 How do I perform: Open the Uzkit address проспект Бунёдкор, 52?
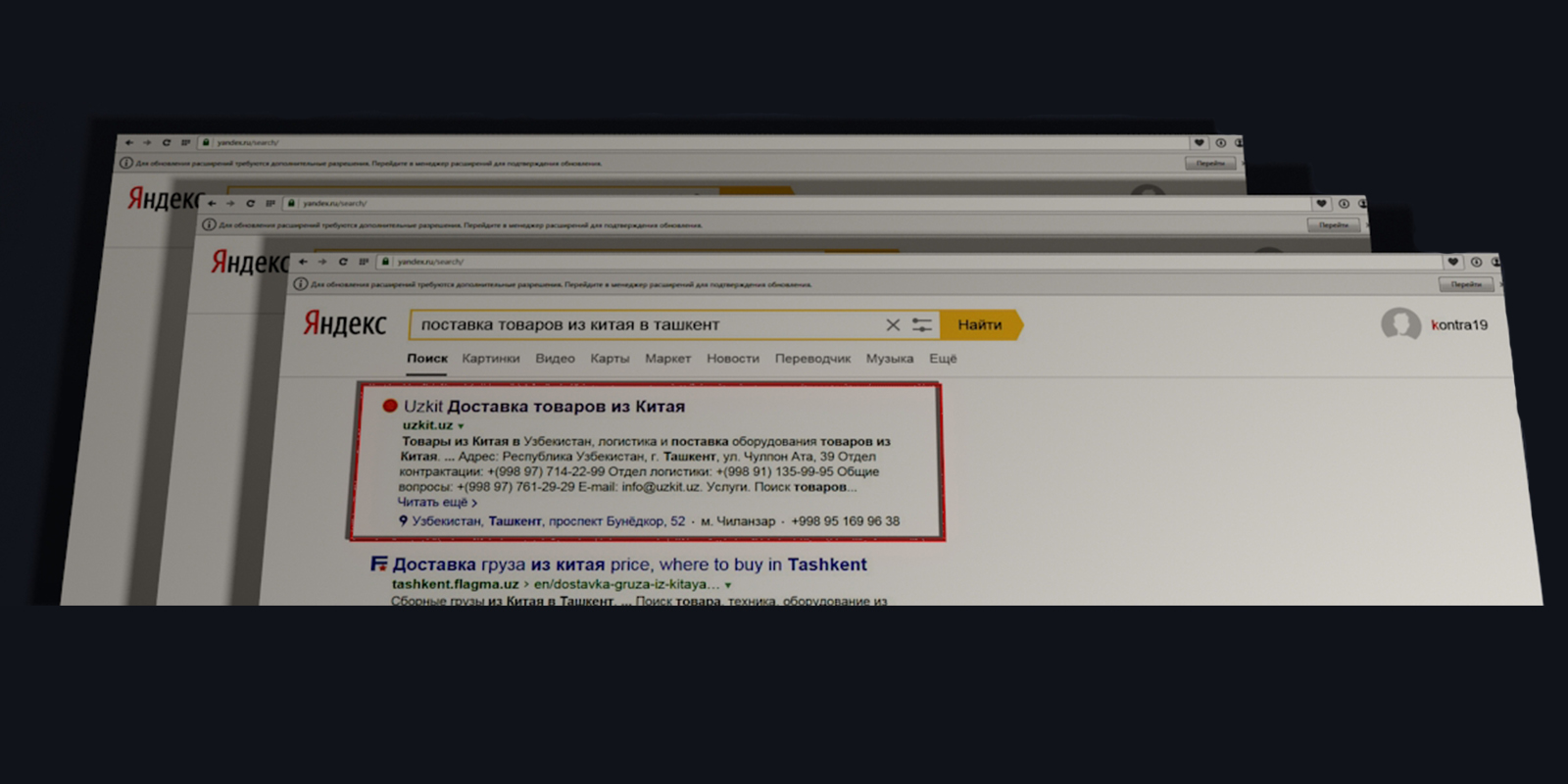point(549,521)
